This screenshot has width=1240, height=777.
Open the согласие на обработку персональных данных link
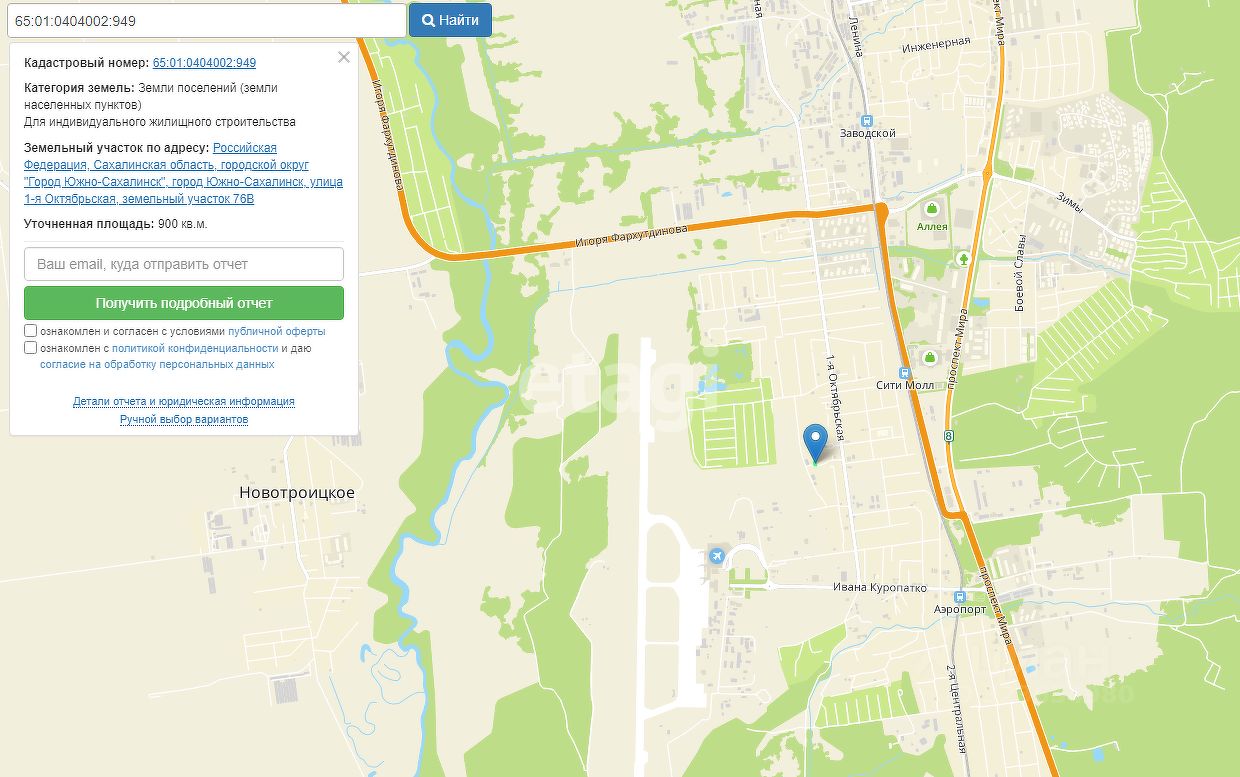157,365
